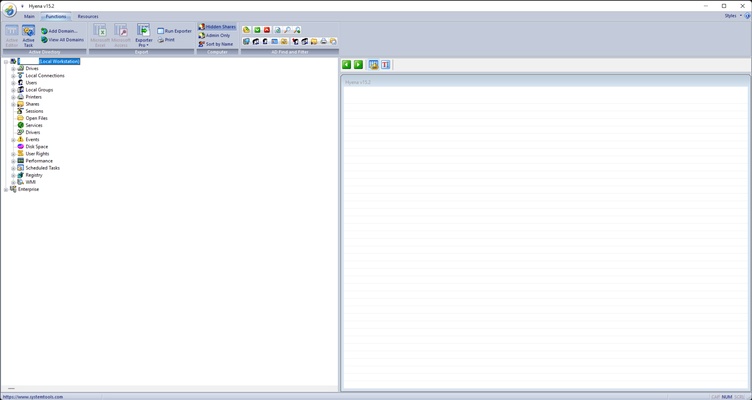752x400 pixels.
Task: Click the first yellow icon in AD Find
Action: [x=247, y=30]
